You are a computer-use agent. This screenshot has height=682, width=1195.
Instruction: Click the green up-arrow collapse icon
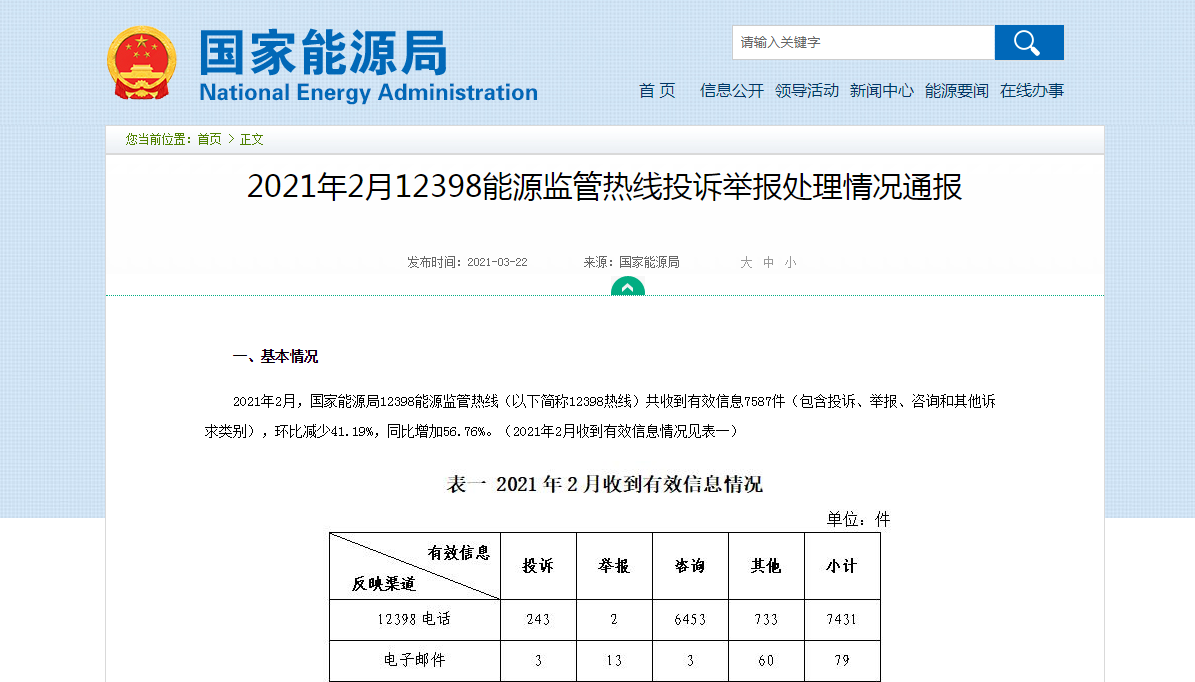(x=628, y=287)
